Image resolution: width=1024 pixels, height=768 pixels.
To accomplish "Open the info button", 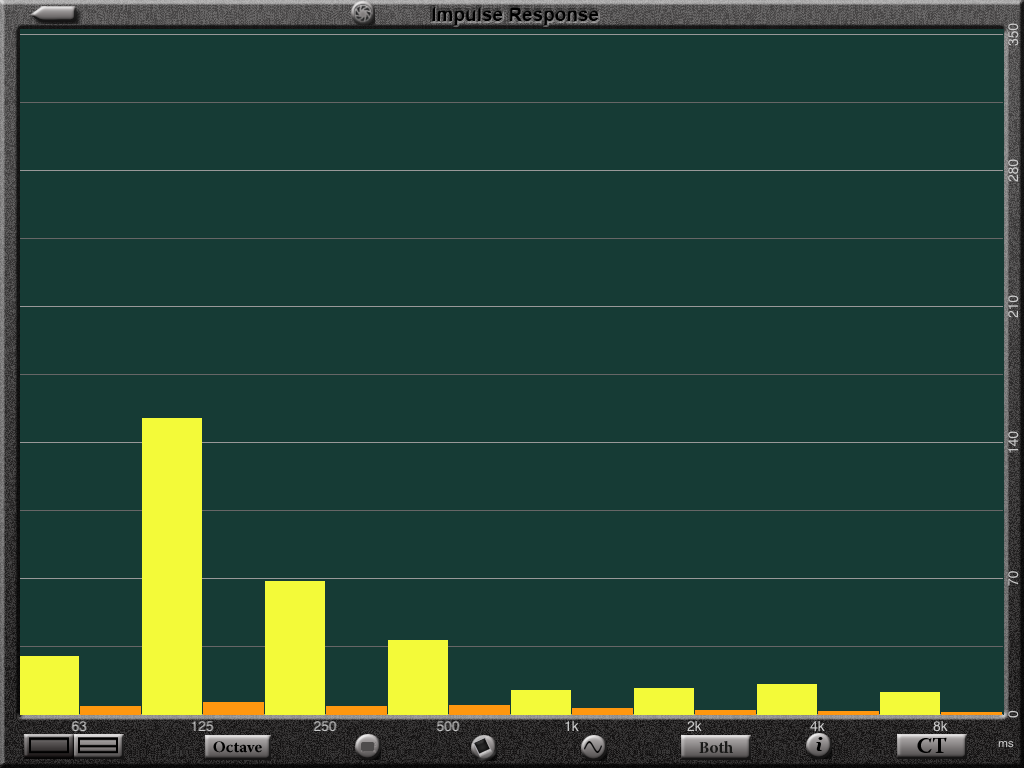I will 818,744.
